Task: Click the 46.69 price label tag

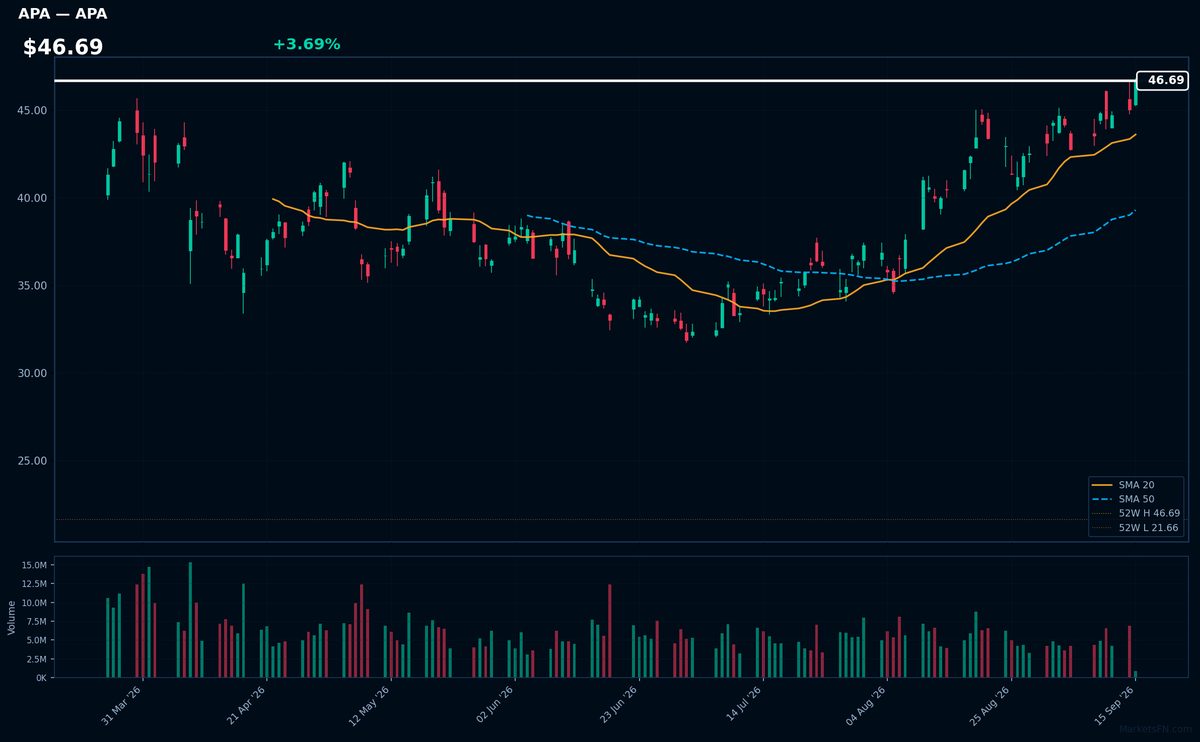Action: point(1162,80)
